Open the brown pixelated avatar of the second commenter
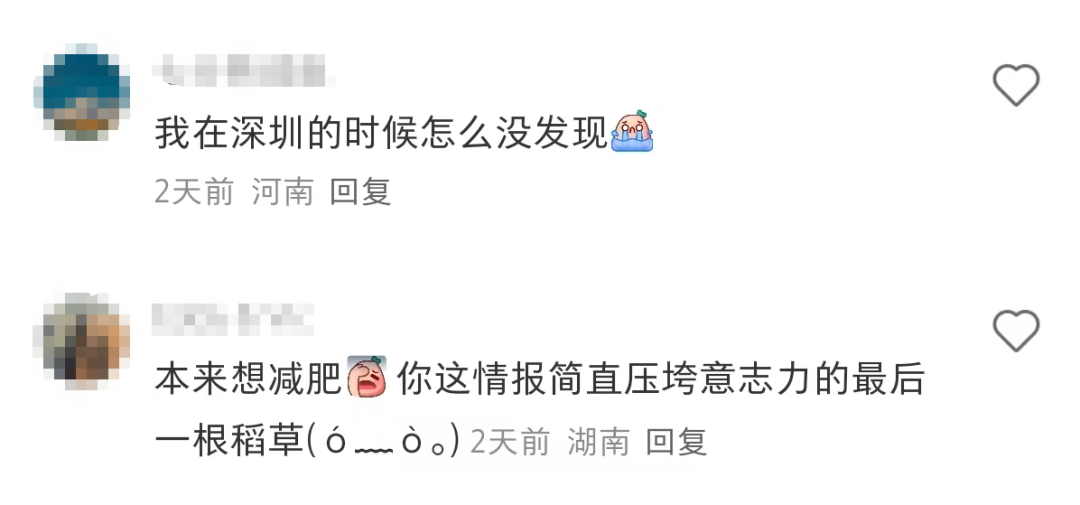This screenshot has height=505, width=1080. pos(81,341)
